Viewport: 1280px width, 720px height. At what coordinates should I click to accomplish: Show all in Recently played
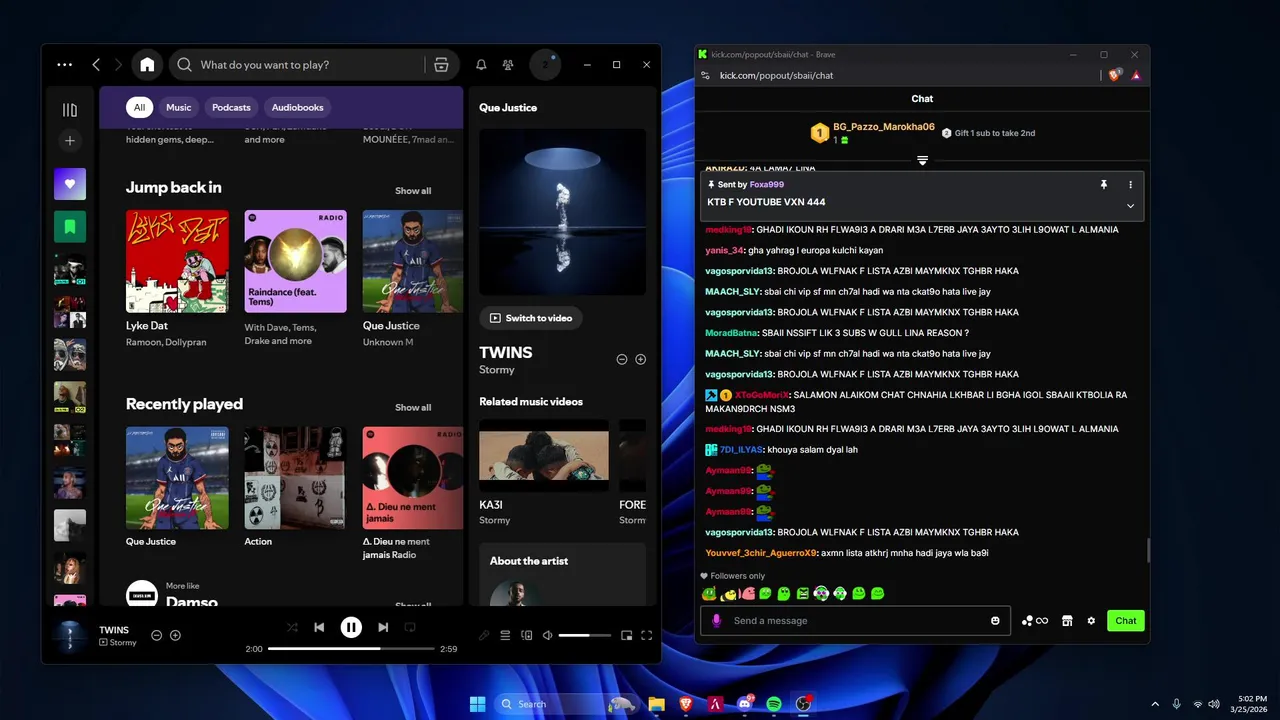click(x=413, y=408)
